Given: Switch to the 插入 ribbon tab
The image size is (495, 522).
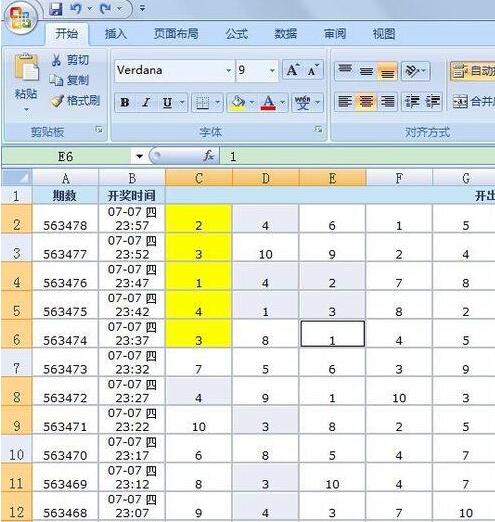Looking at the screenshot, I should 116,34.
